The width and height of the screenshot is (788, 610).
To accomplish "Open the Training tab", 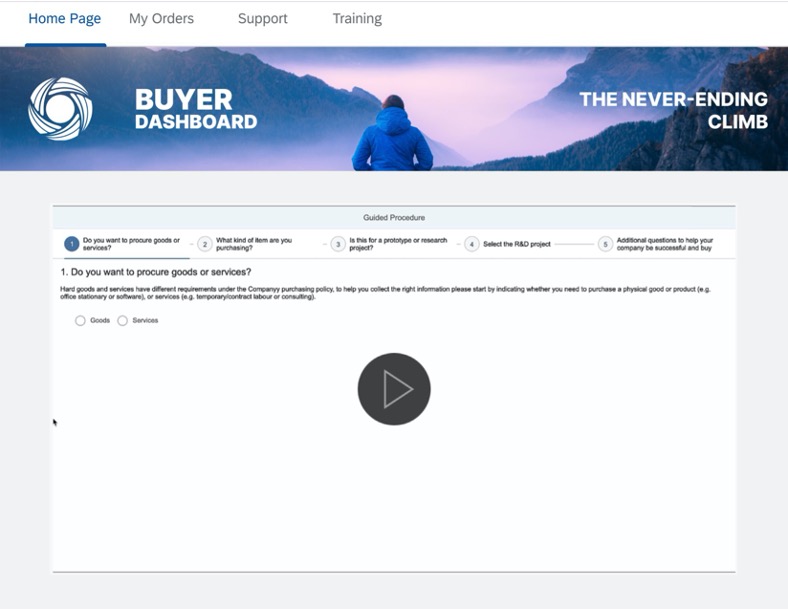I will (x=357, y=19).
